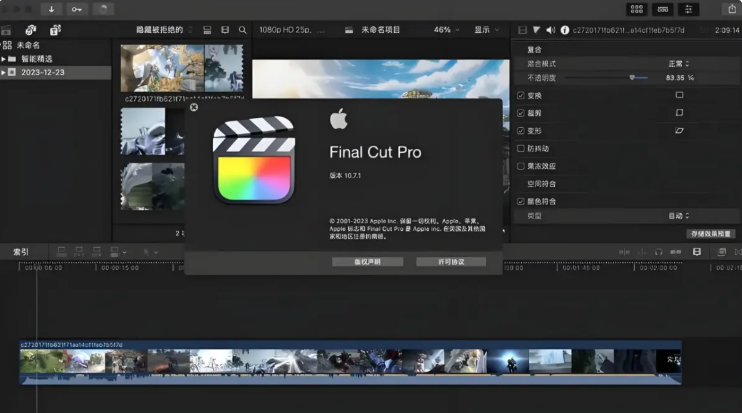This screenshot has height=413, width=742.
Task: Open the audio inspector speaker icon
Action: click(x=550, y=30)
